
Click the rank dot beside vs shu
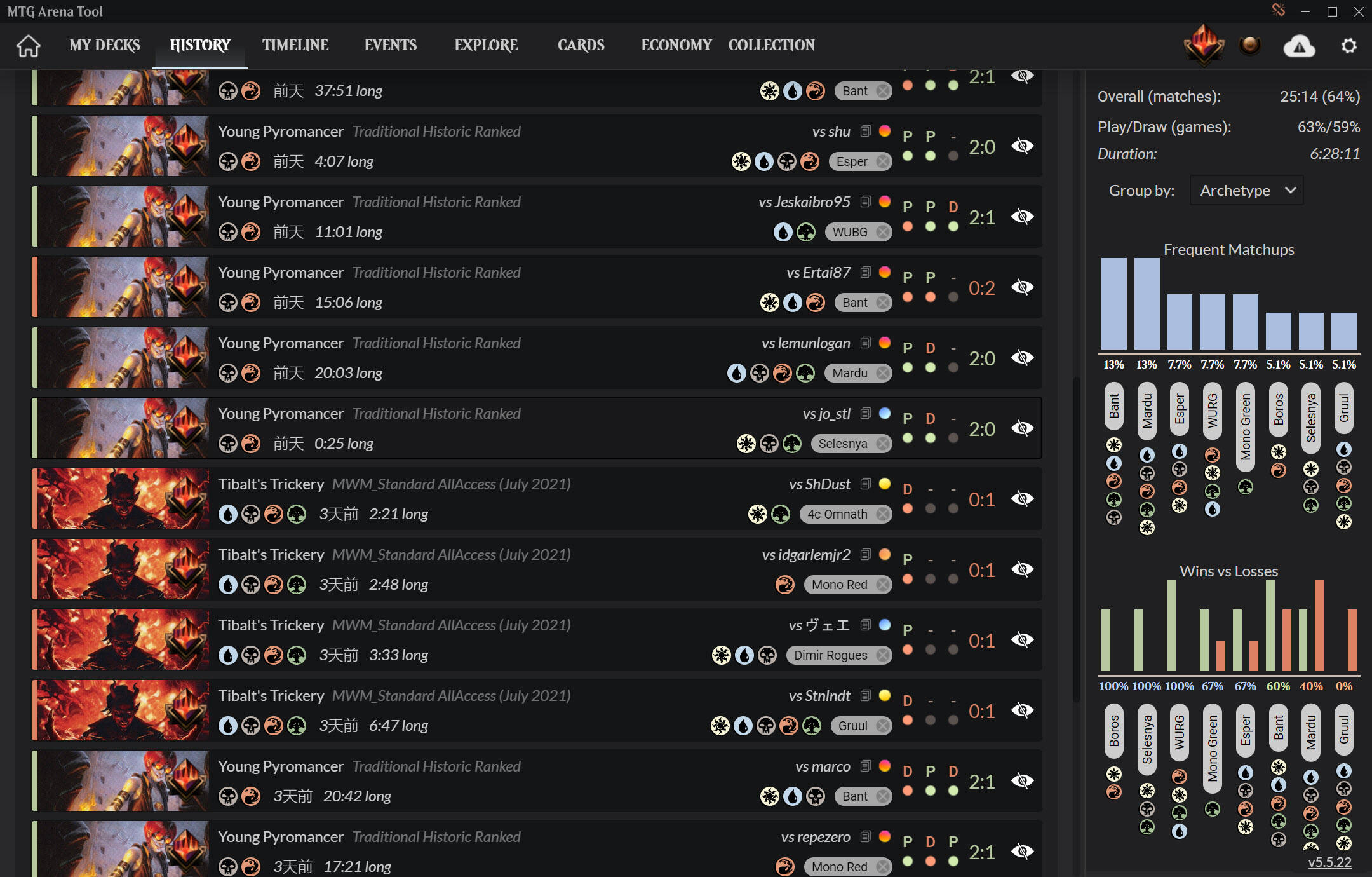[x=885, y=131]
